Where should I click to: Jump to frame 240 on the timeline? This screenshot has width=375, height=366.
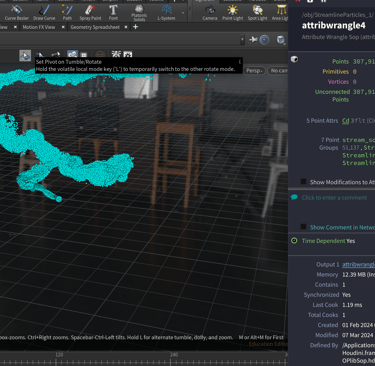174,354
